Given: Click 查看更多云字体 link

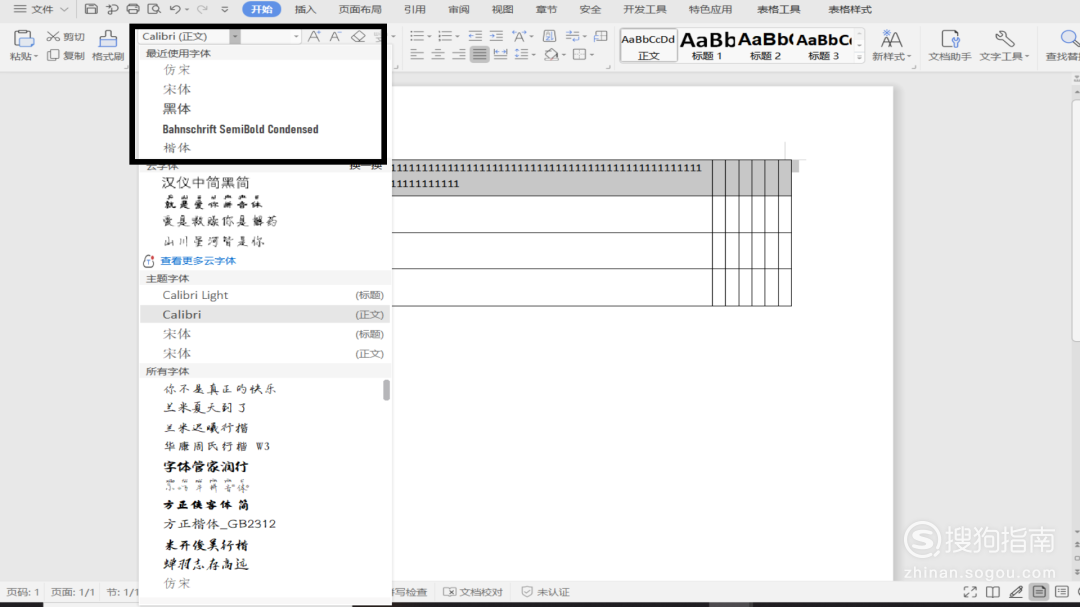Looking at the screenshot, I should [198, 261].
